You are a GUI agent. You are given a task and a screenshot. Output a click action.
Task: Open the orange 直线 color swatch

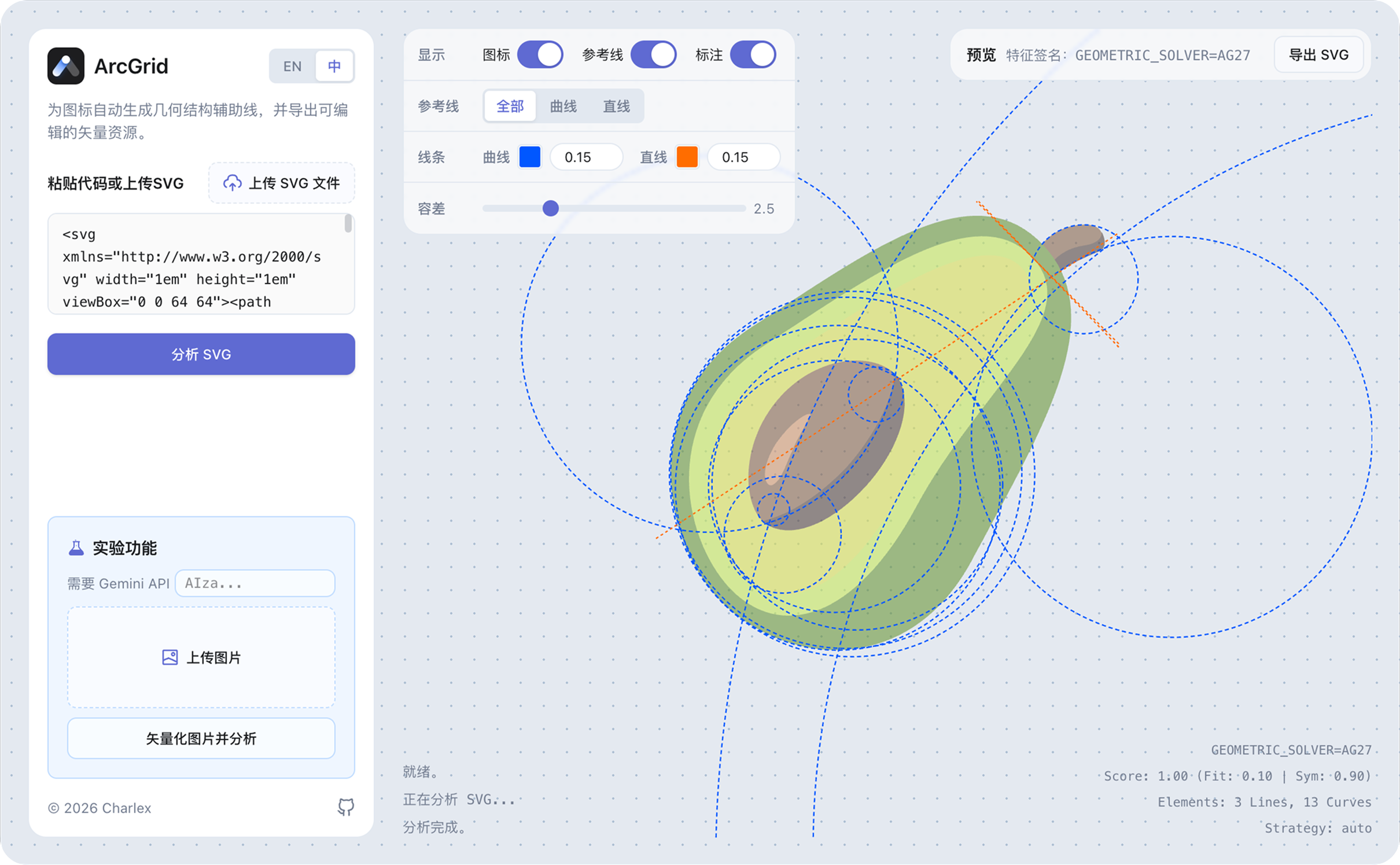pos(687,157)
